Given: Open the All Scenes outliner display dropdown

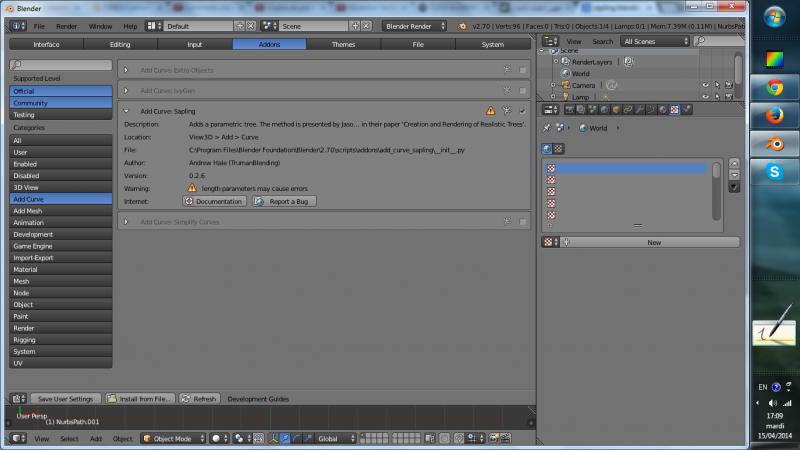Looking at the screenshot, I should 655,41.
